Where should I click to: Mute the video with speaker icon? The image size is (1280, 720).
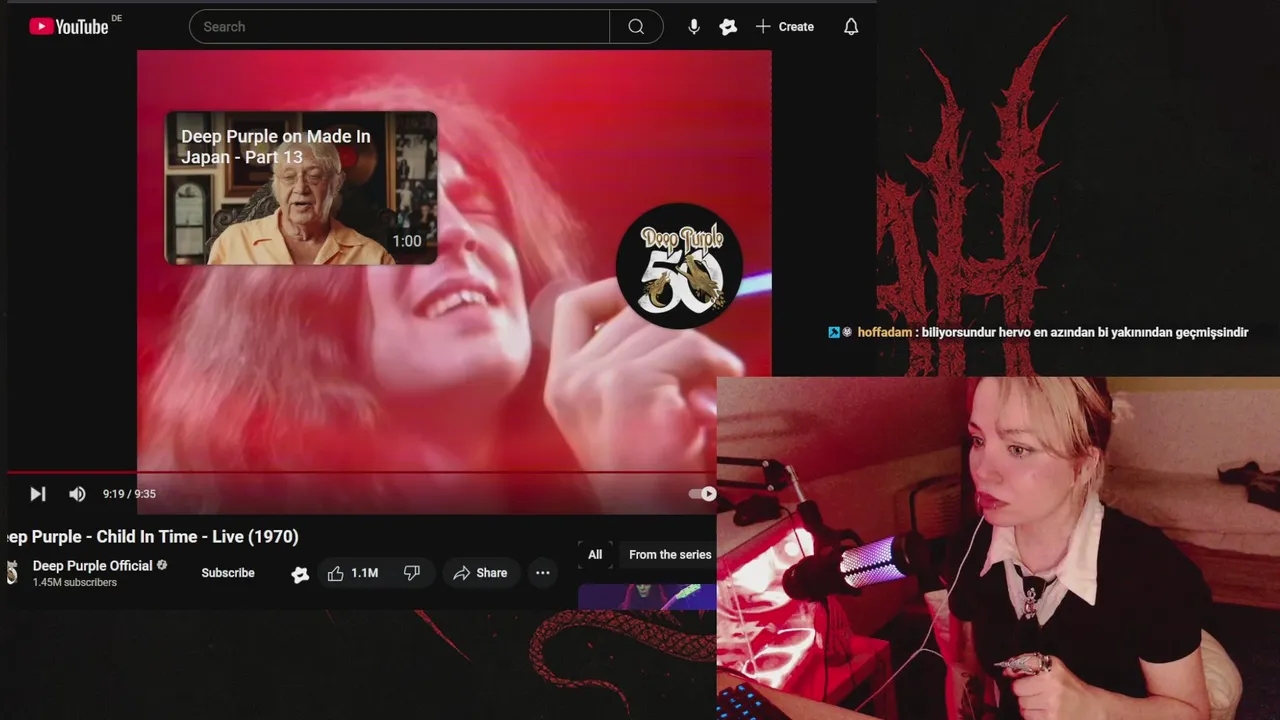point(77,494)
